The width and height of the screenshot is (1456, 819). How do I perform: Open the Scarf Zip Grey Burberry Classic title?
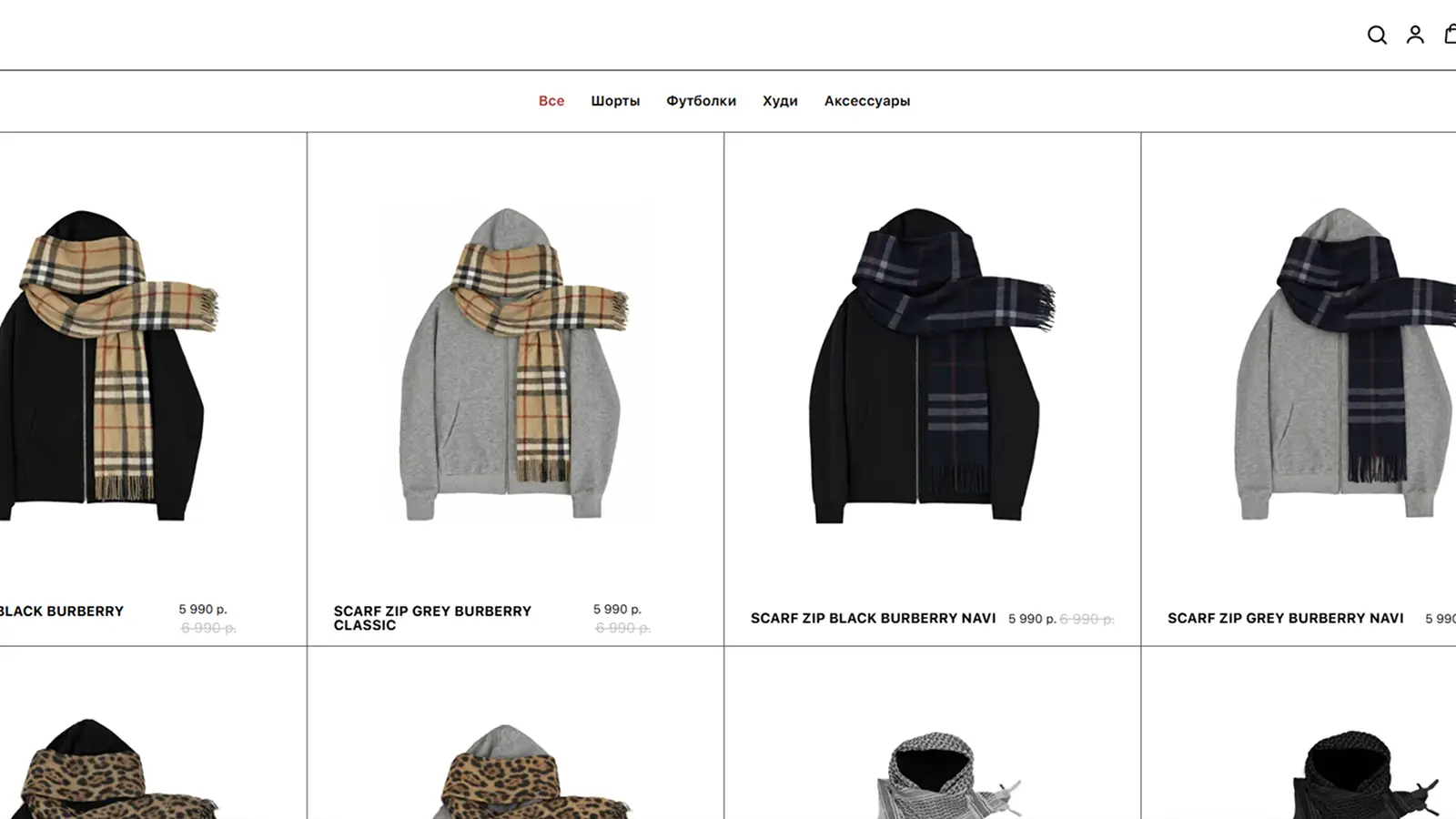pos(432,618)
